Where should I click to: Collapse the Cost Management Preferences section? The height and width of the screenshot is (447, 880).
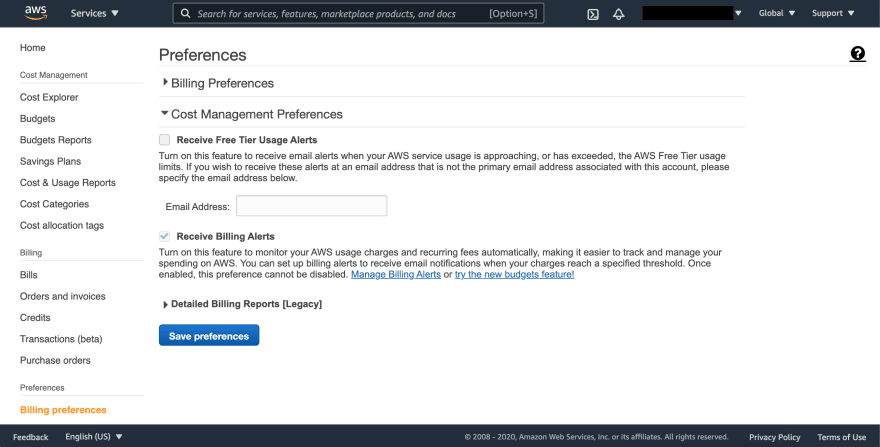(x=251, y=114)
